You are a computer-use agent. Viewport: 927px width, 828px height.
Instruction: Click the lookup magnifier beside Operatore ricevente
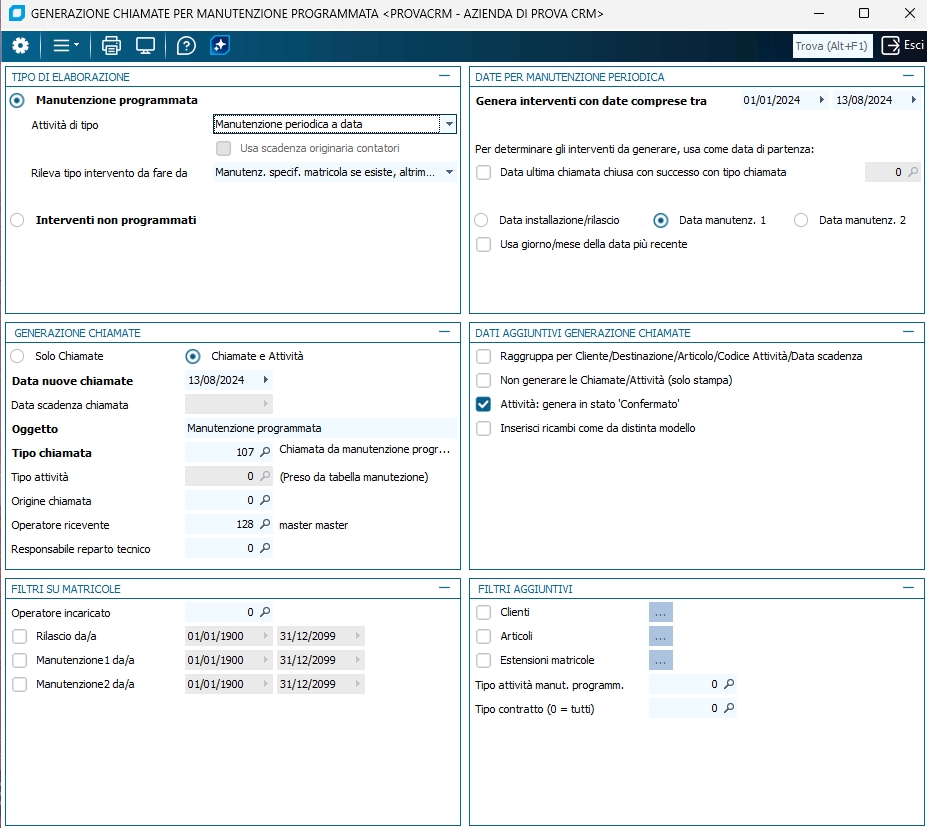tap(265, 524)
